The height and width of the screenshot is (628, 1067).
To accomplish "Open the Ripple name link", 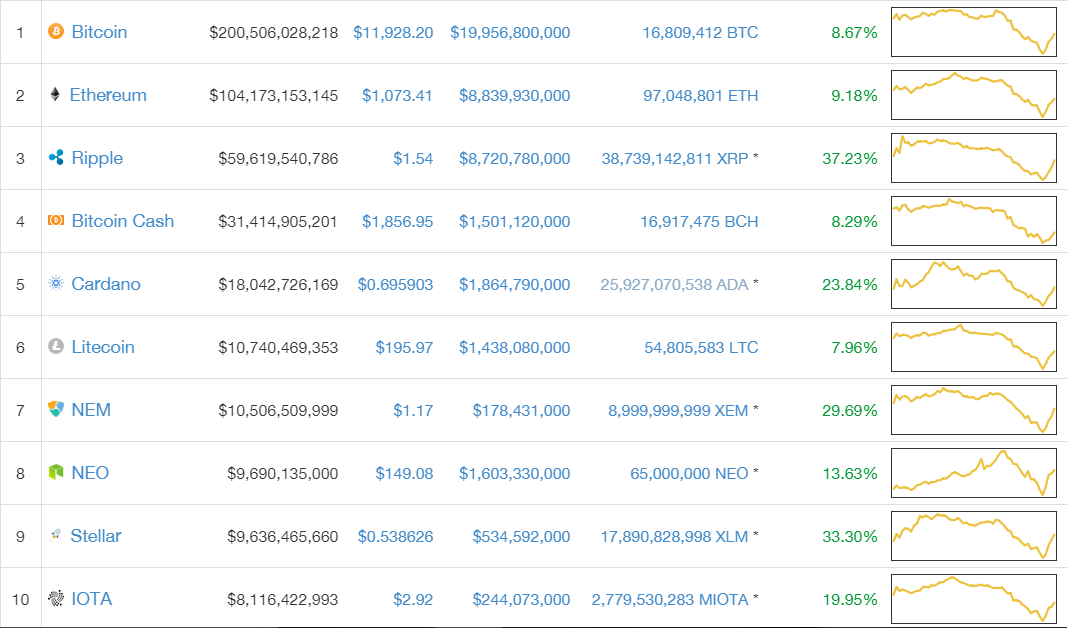I will pyautogui.click(x=97, y=159).
